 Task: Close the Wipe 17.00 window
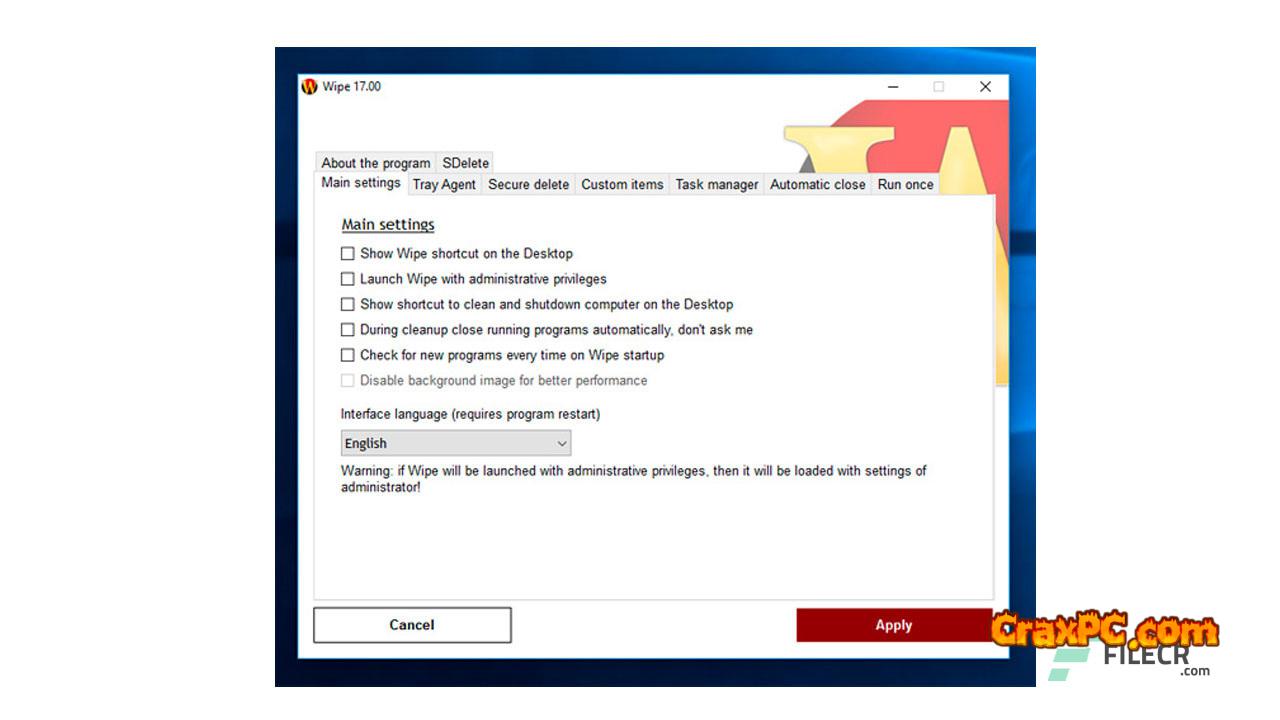coord(985,87)
